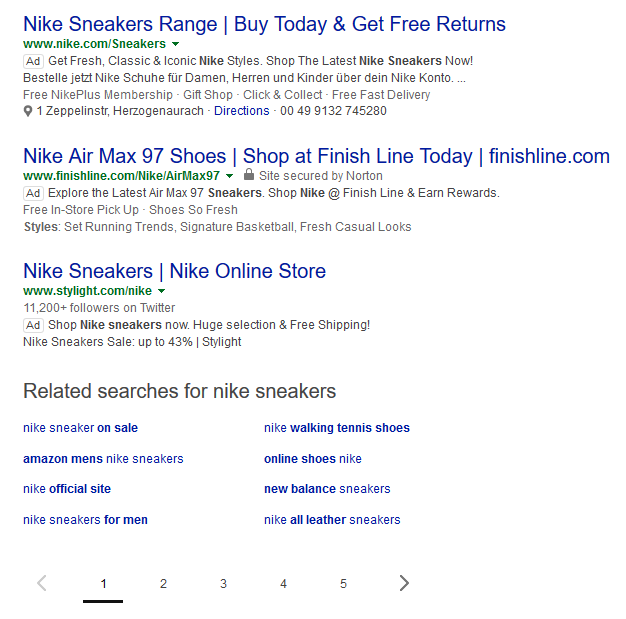Open Nike Sneakers Range ad headline
Viewport: 626px width, 619px height.
(264, 24)
